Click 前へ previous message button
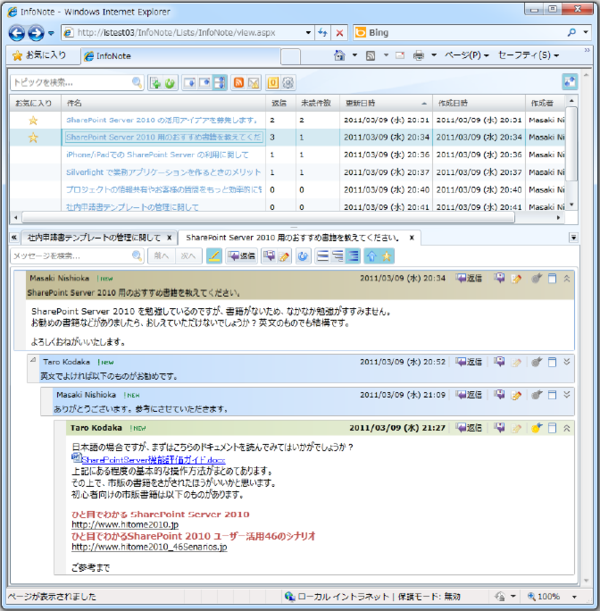 tap(161, 256)
